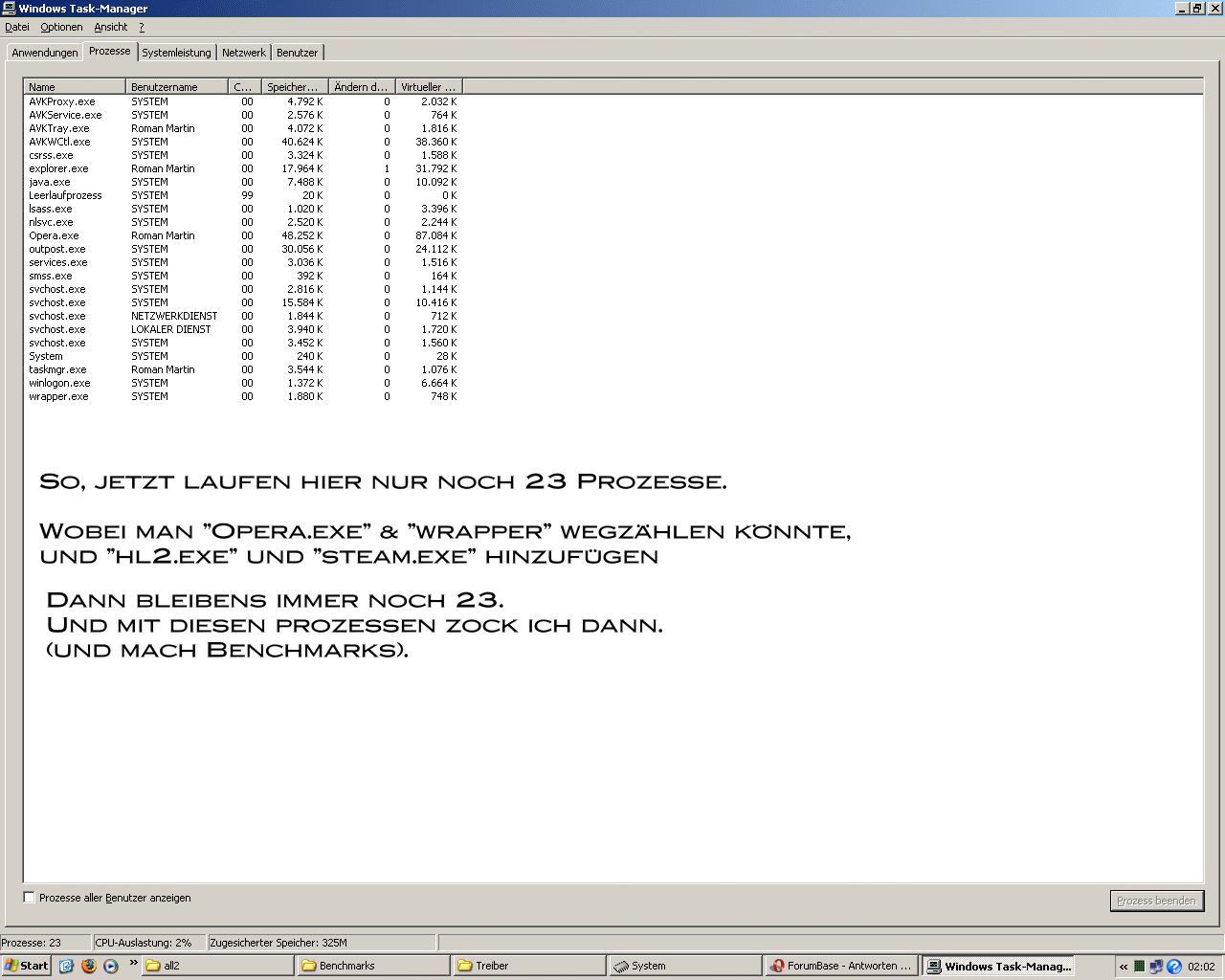Expand the quick launch overflow chevron
Image resolution: width=1225 pixels, height=980 pixels.
[x=133, y=963]
